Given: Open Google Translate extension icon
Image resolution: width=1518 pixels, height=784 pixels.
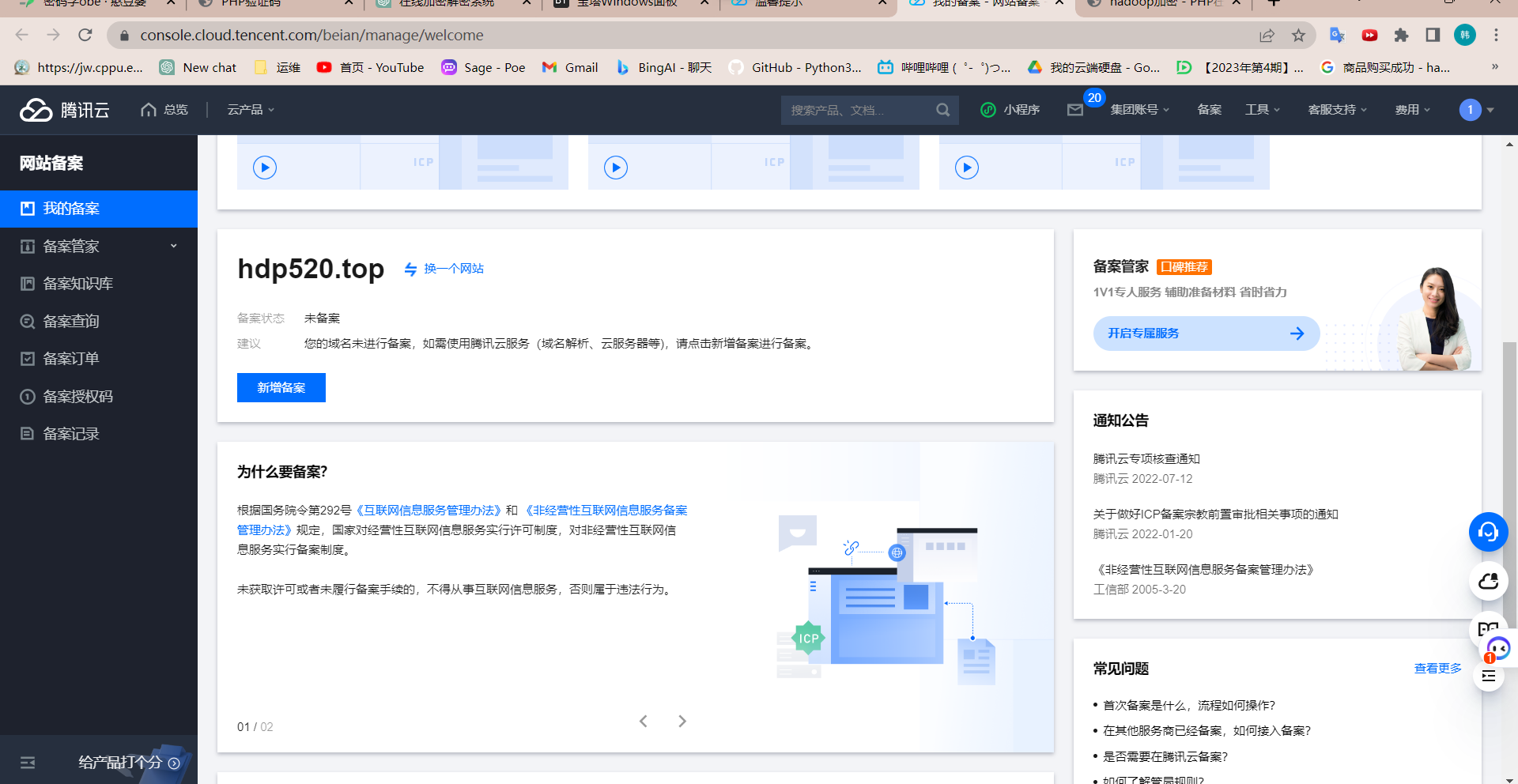Looking at the screenshot, I should pos(1337,35).
